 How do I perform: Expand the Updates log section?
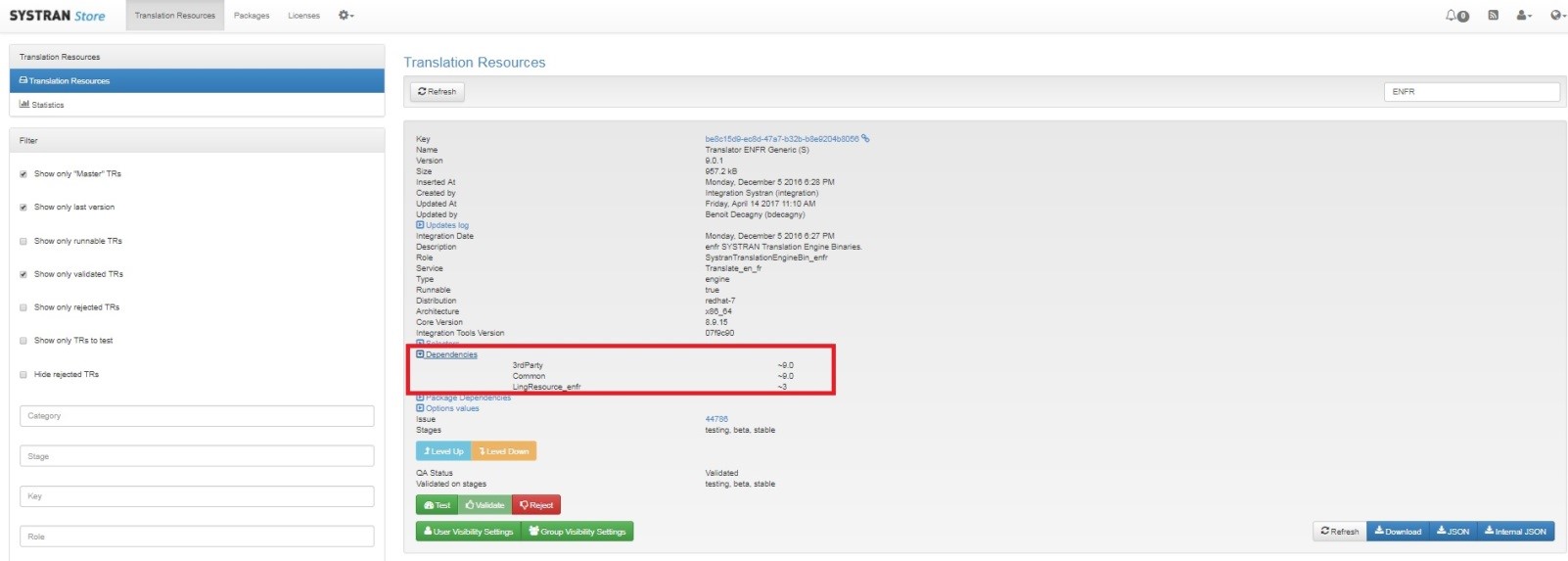pyautogui.click(x=442, y=225)
